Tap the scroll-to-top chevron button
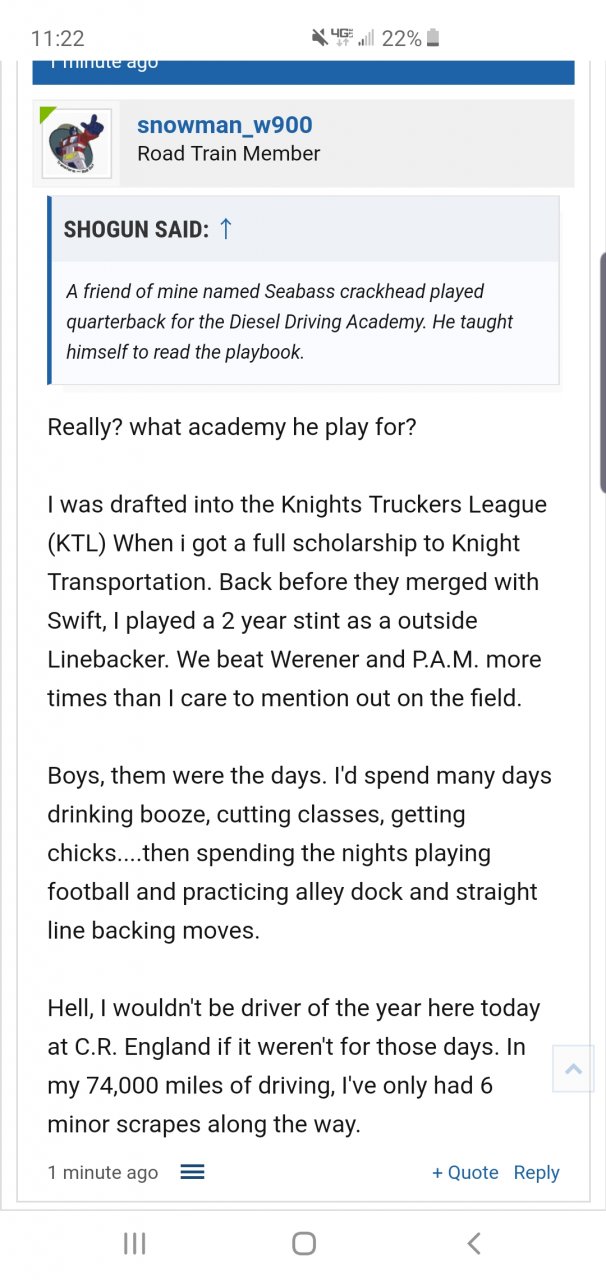Image resolution: width=606 pixels, height=1280 pixels. click(x=573, y=1069)
